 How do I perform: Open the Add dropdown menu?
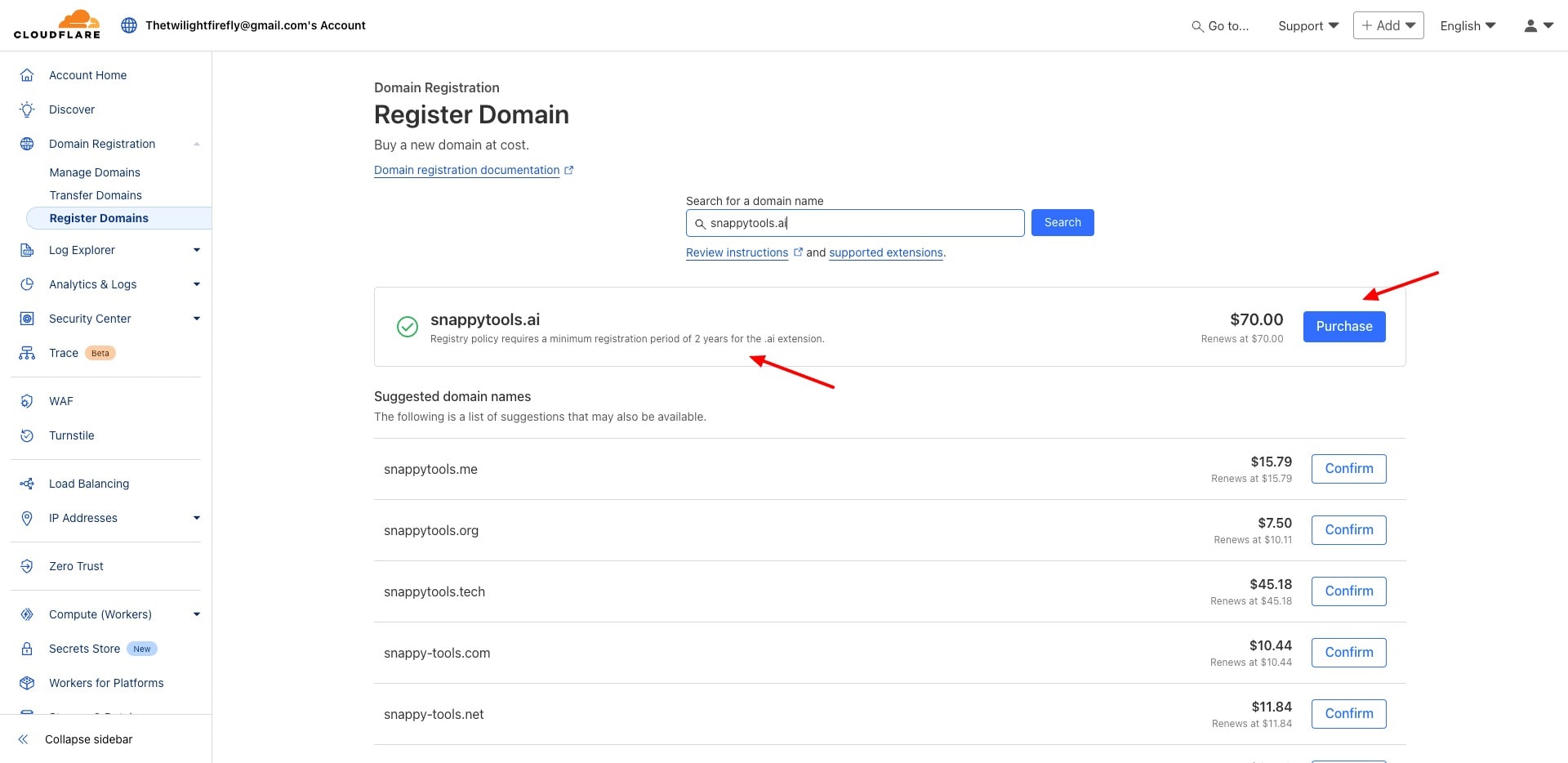1388,25
